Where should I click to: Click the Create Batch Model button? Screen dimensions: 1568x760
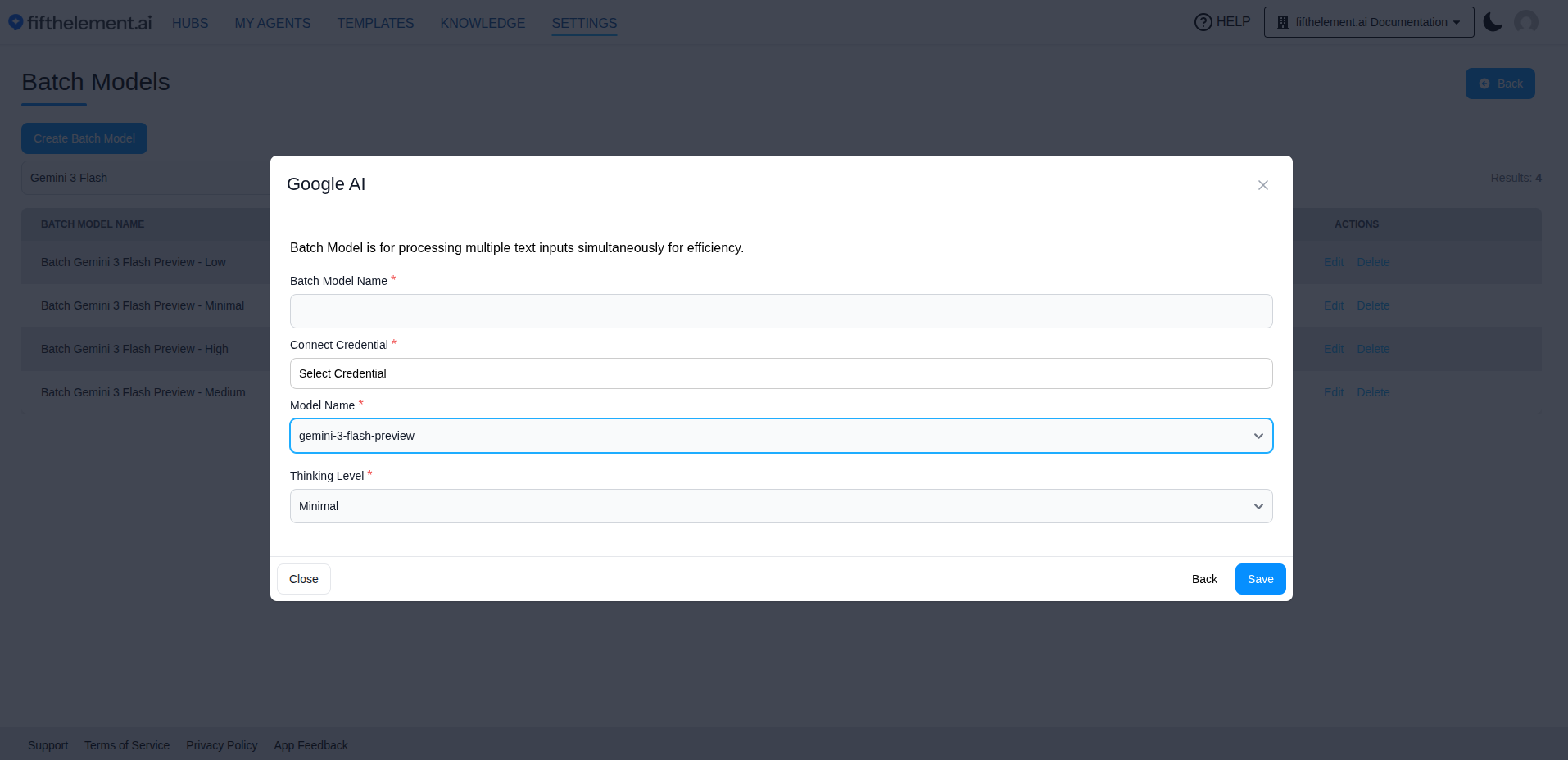click(84, 138)
